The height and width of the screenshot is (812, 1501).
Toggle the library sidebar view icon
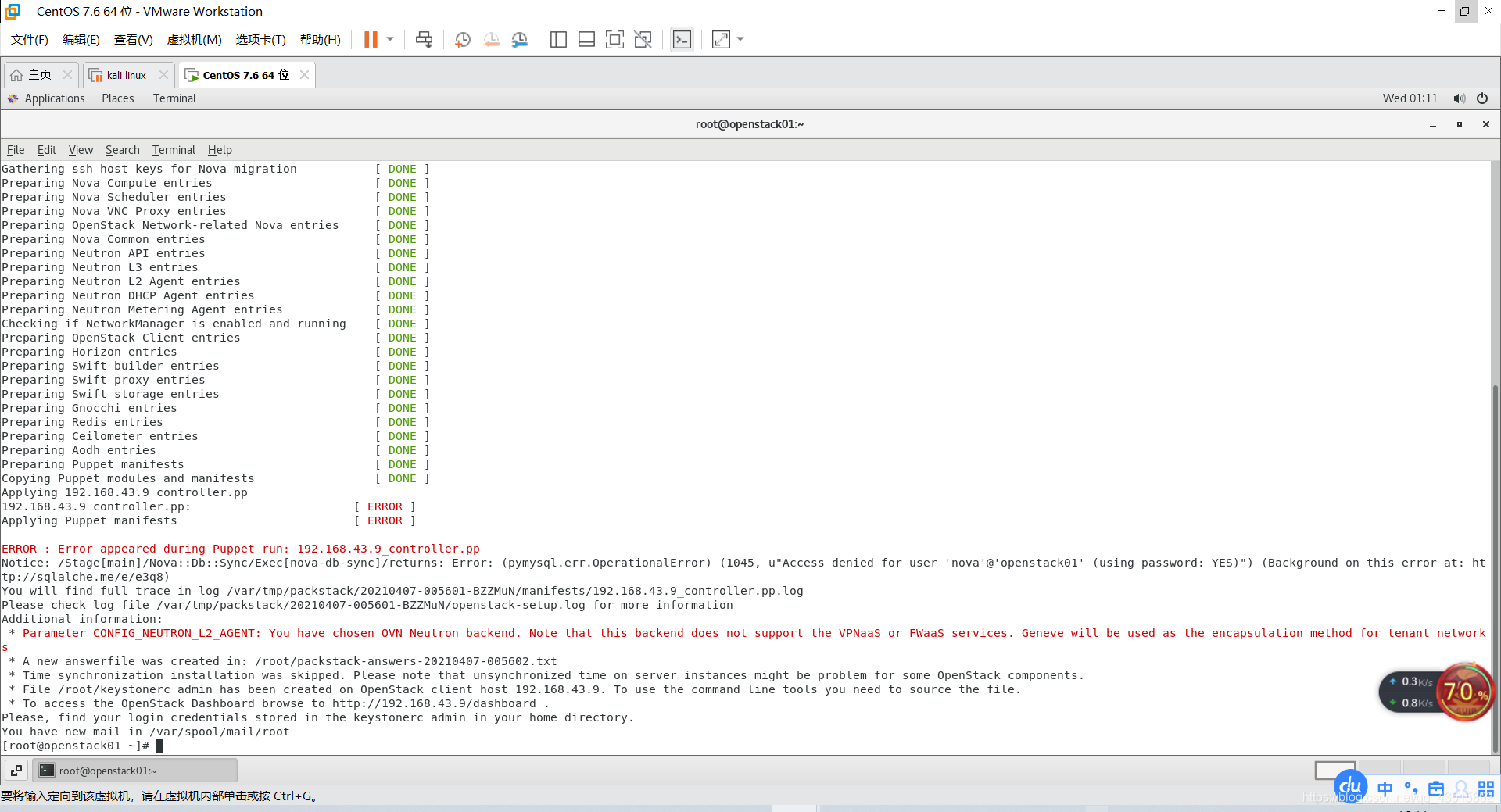(558, 39)
